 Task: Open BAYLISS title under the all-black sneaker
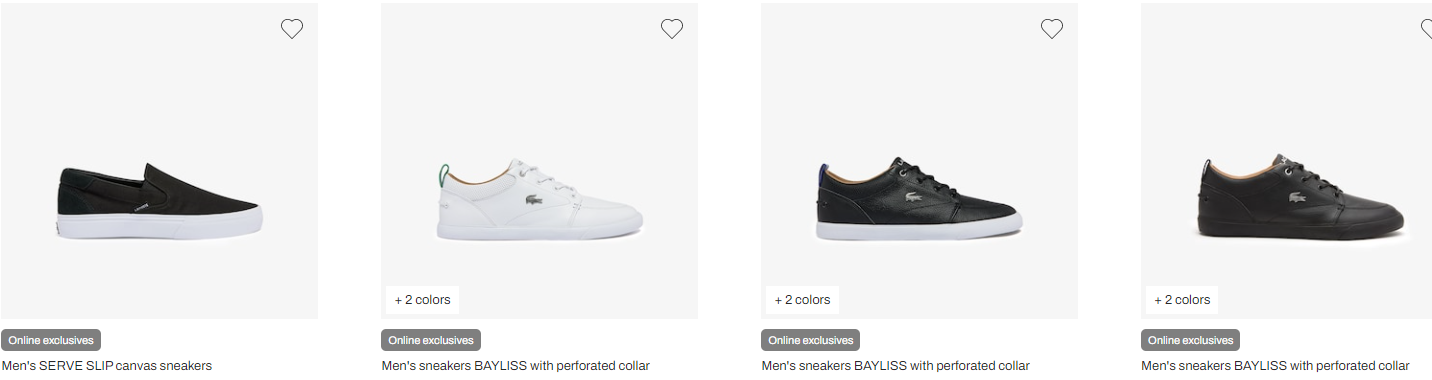point(1275,366)
